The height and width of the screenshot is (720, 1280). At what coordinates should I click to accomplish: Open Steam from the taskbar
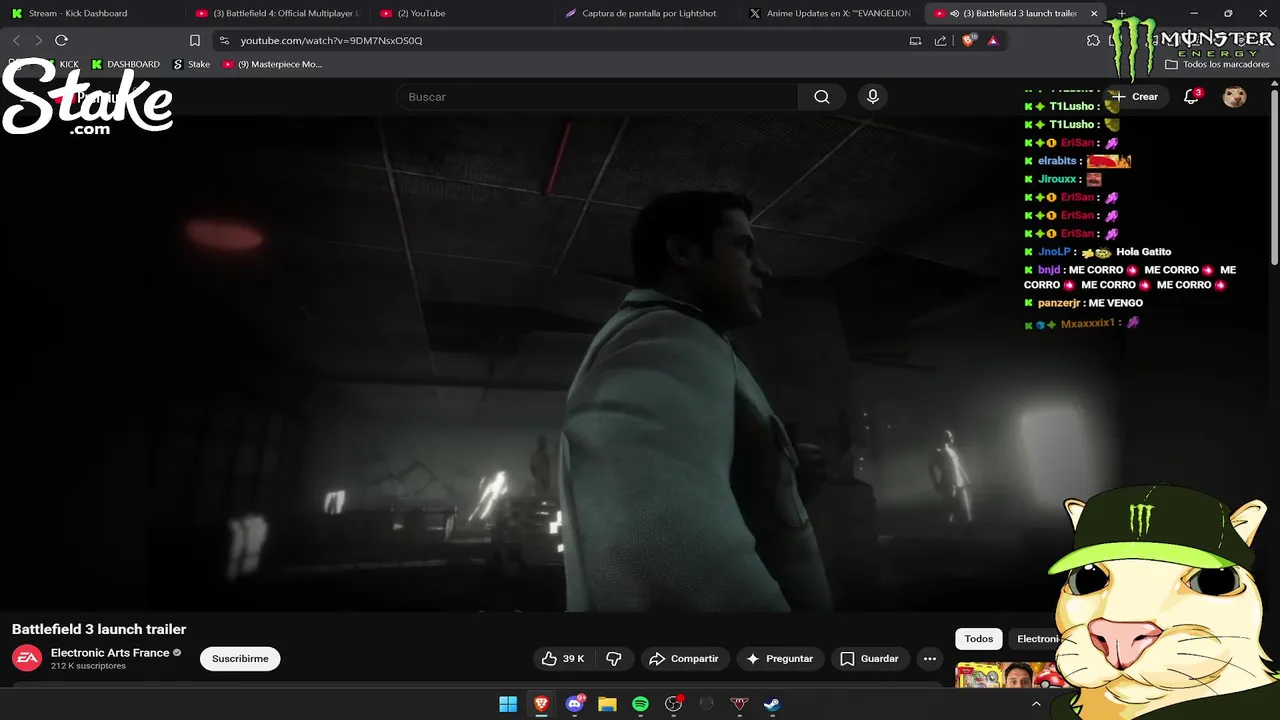pyautogui.click(x=772, y=704)
